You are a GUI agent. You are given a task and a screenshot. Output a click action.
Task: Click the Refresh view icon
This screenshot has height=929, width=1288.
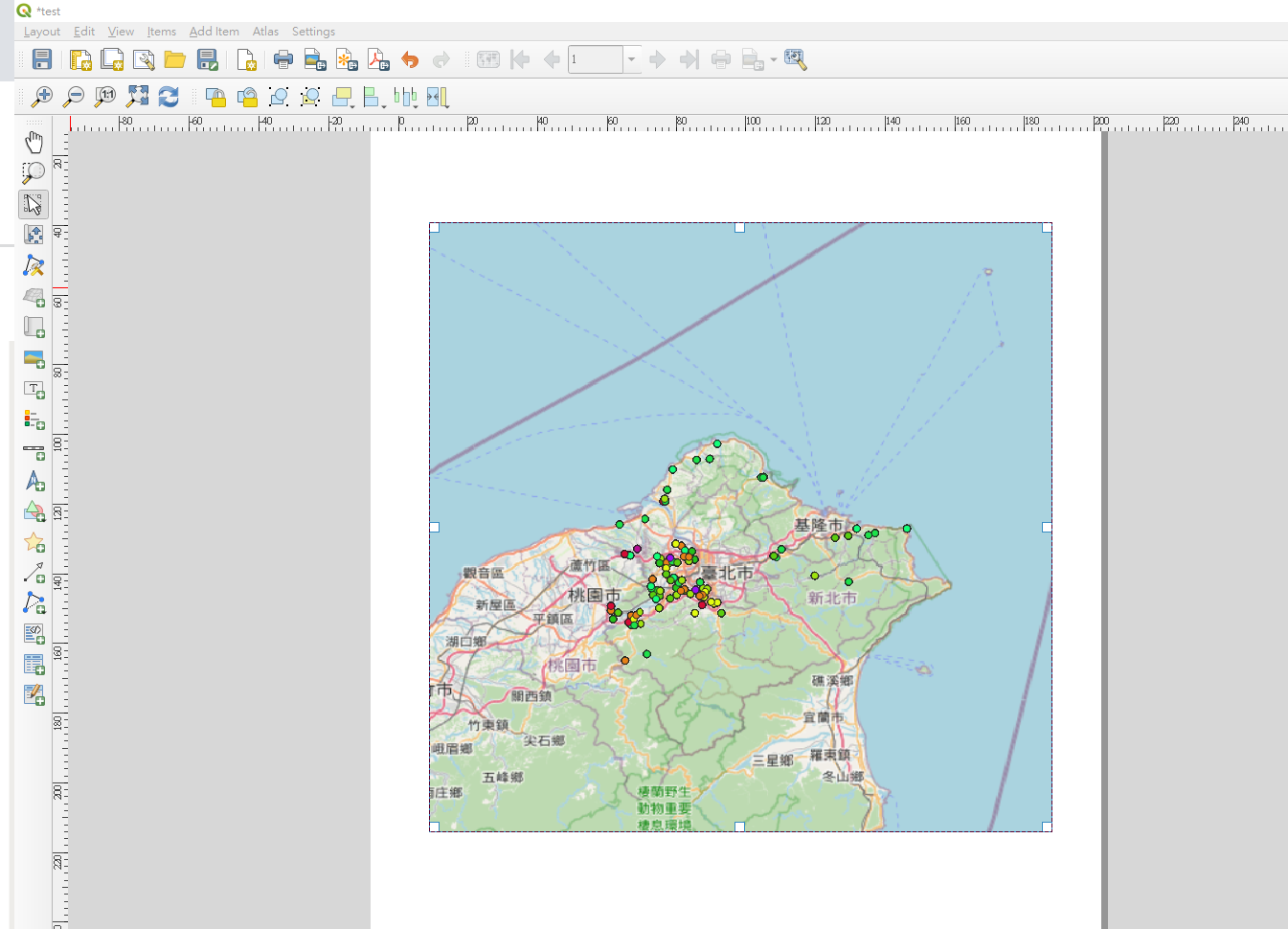[169, 97]
